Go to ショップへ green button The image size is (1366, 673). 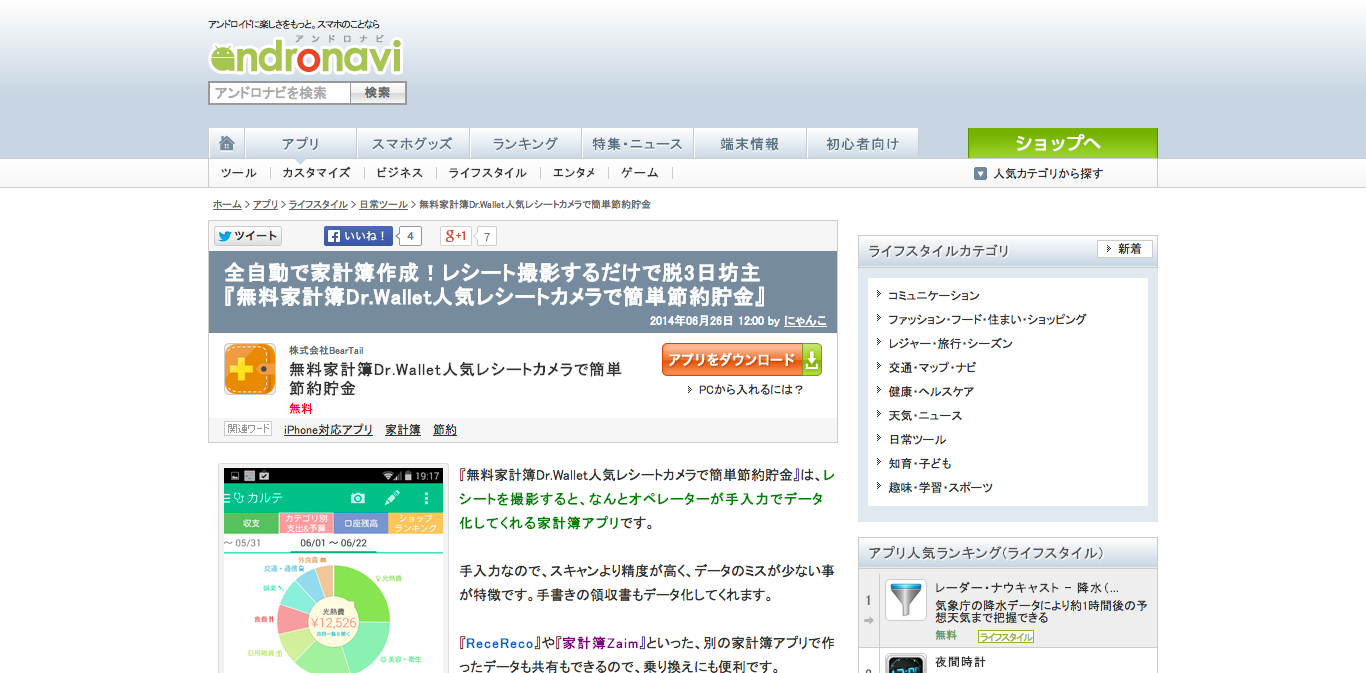[1063, 143]
